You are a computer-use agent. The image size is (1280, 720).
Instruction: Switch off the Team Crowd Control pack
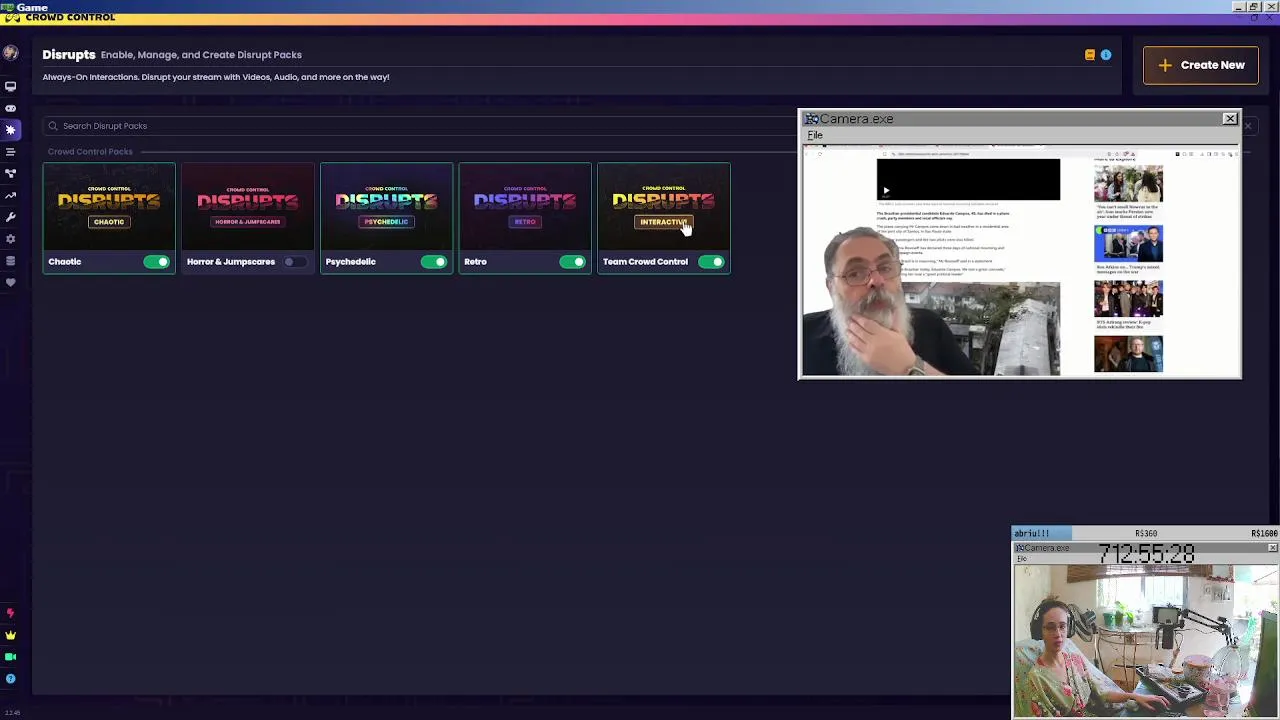[x=711, y=262]
